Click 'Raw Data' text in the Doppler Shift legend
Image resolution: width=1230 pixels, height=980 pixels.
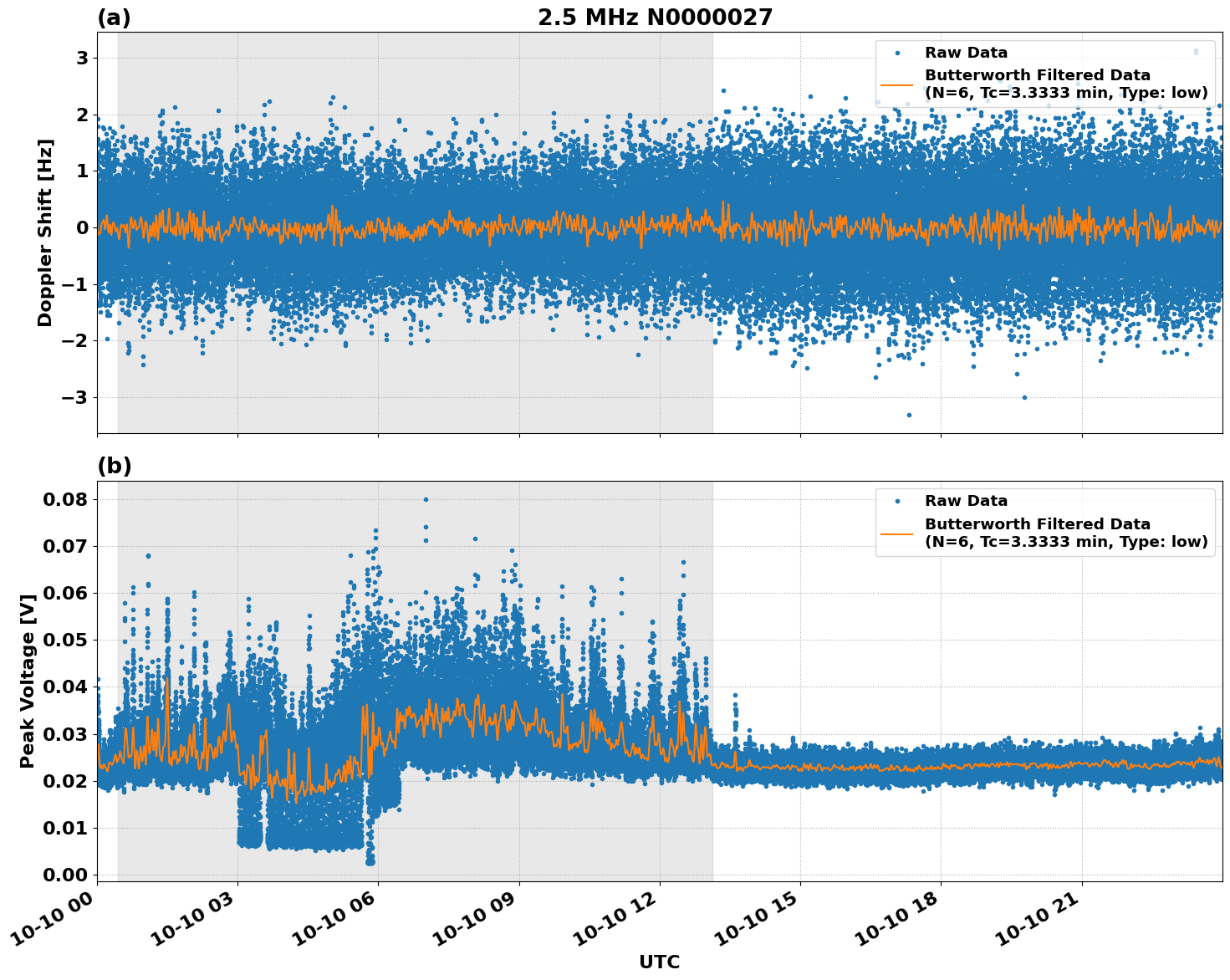966,53
